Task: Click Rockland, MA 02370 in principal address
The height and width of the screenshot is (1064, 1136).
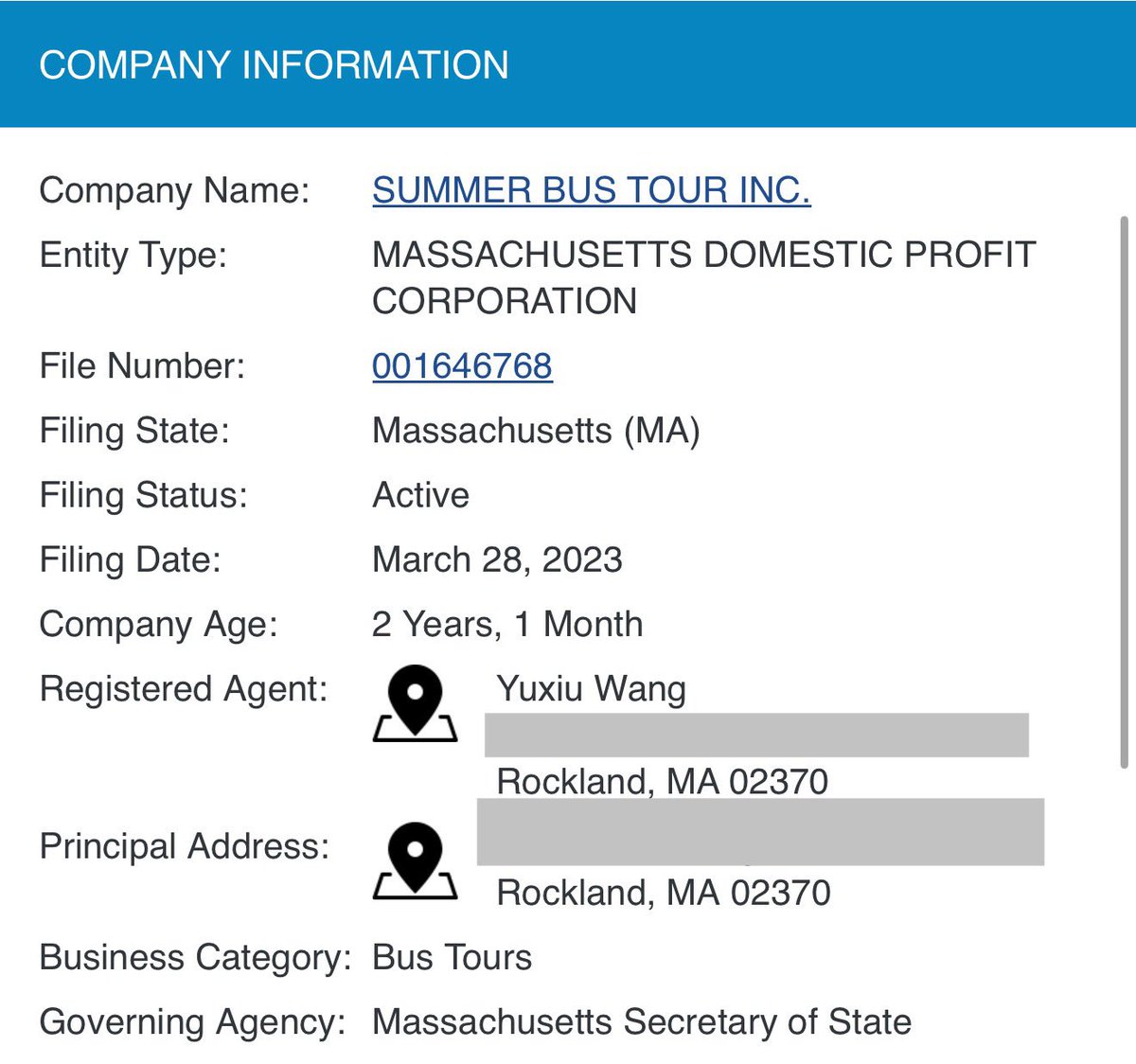Action: tap(664, 893)
